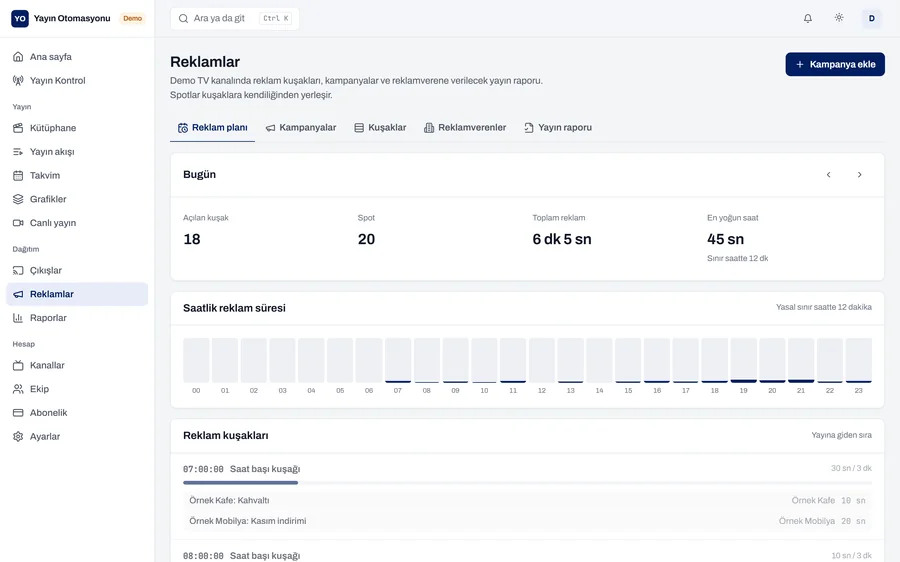Click the Kanallar TV icon
The image size is (900, 562).
point(18,365)
